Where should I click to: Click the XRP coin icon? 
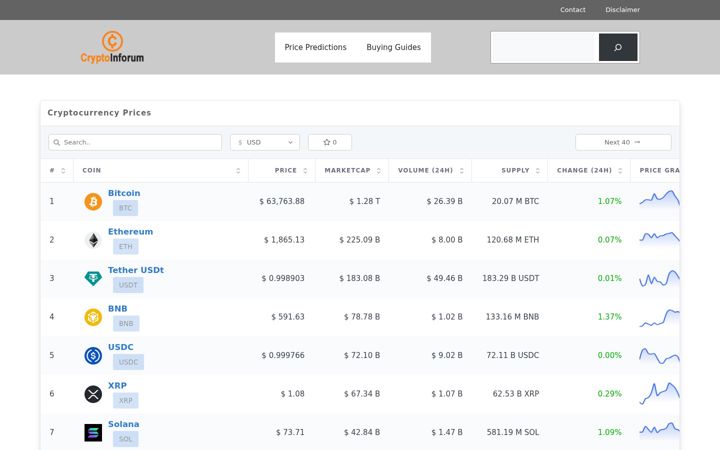[x=93, y=394]
